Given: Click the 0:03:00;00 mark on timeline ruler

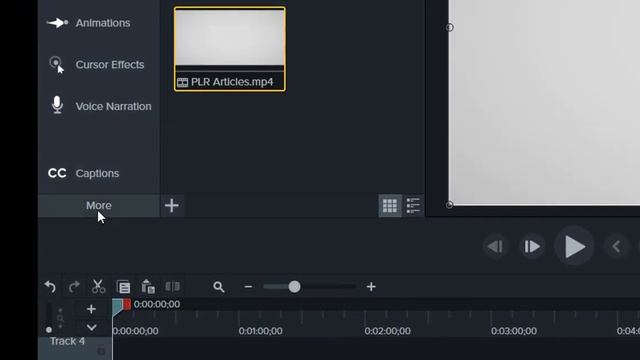Looking at the screenshot, I should (x=514, y=331).
